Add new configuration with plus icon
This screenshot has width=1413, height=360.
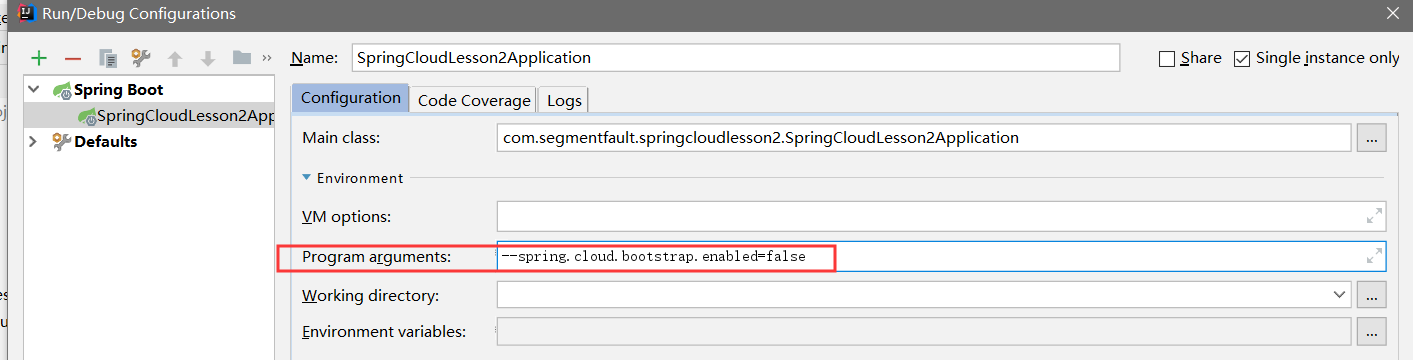coord(39,58)
